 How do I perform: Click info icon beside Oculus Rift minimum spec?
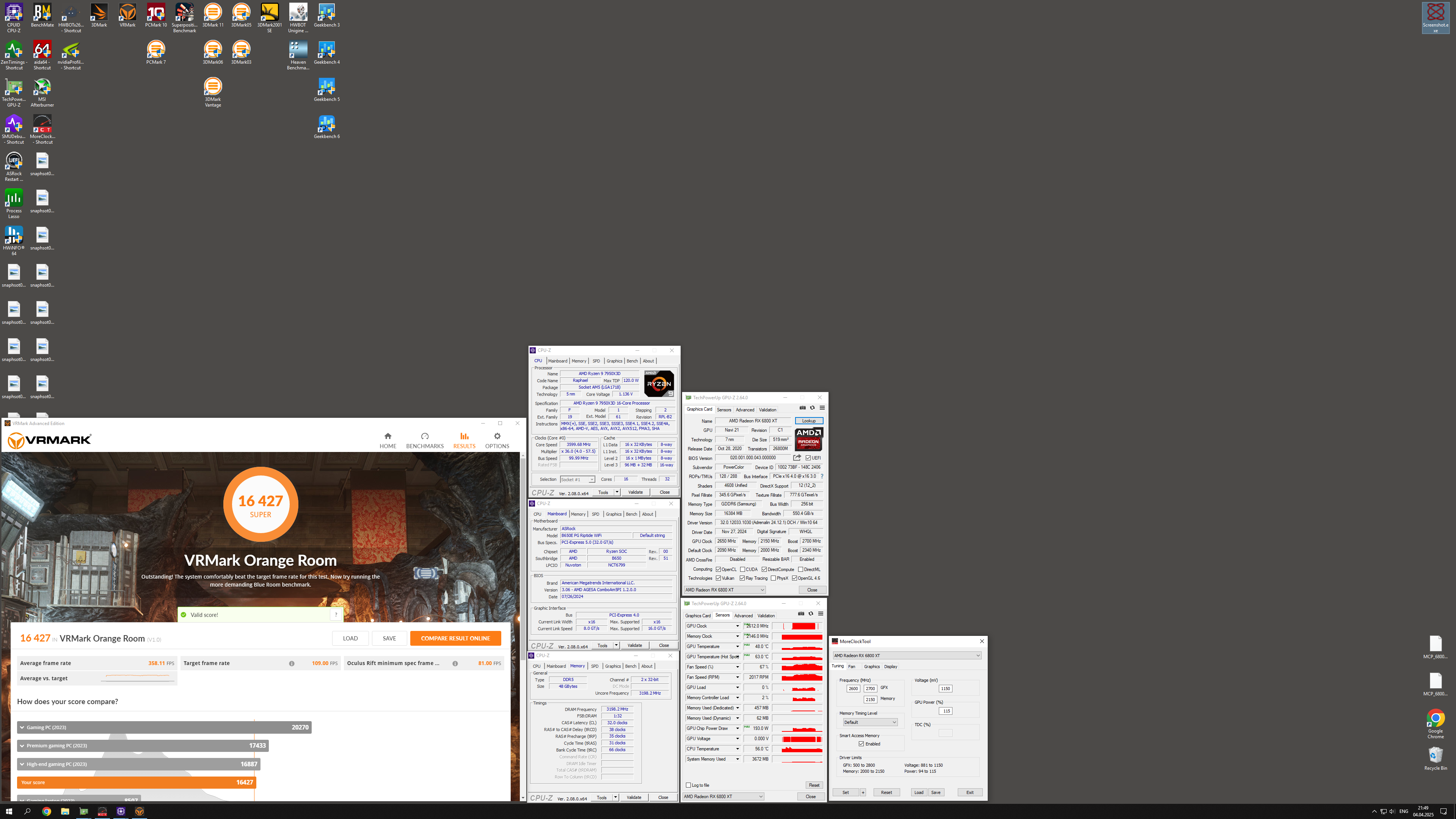(455, 664)
